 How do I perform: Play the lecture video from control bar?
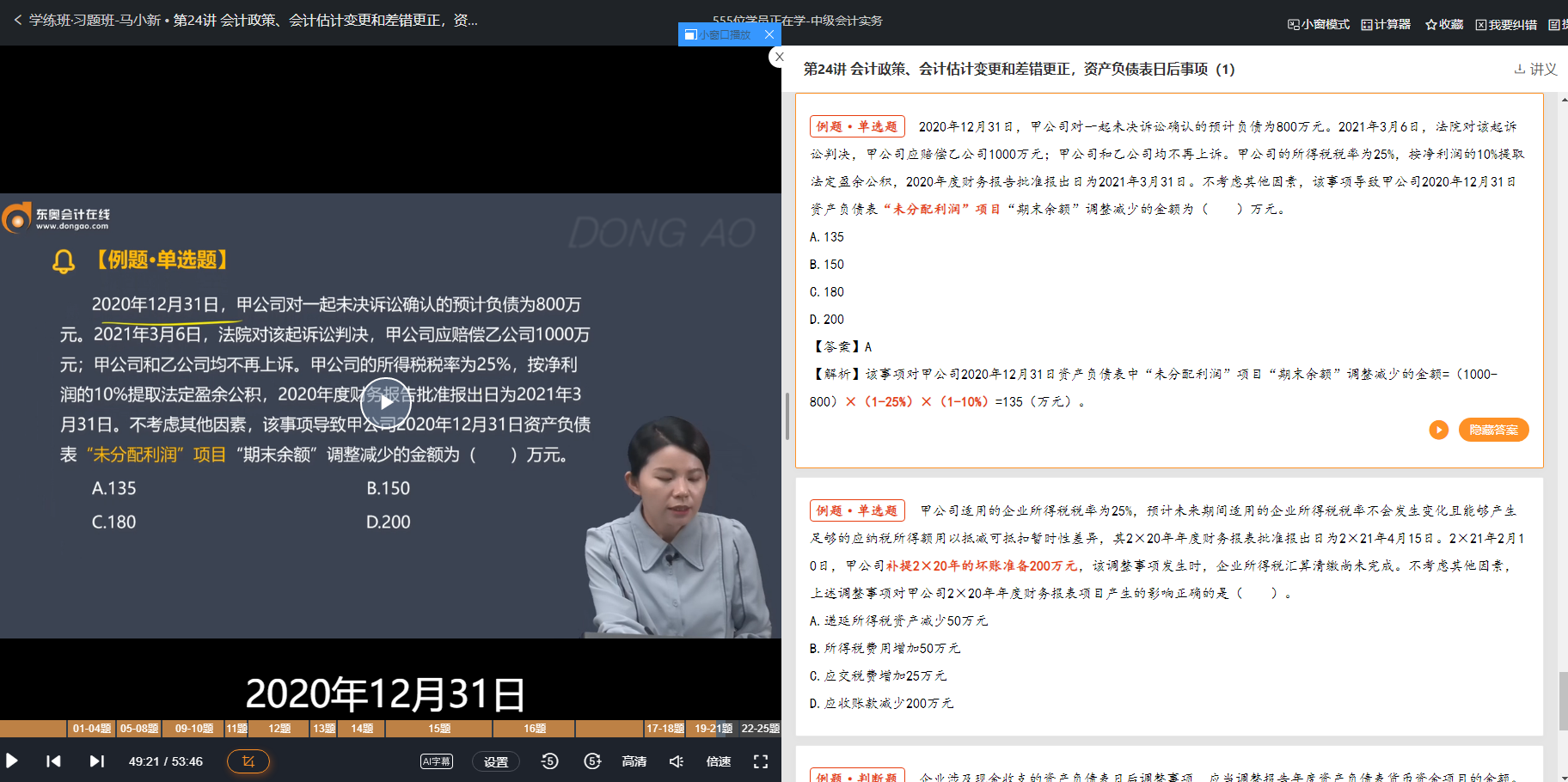[x=12, y=761]
